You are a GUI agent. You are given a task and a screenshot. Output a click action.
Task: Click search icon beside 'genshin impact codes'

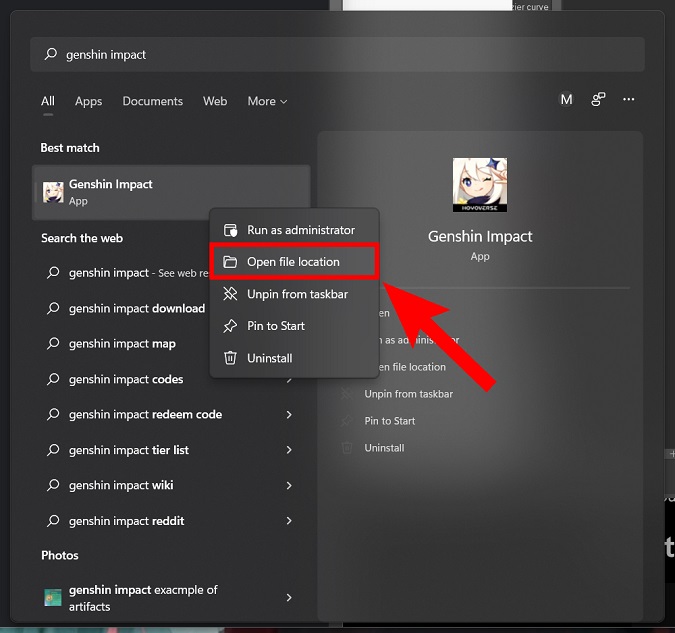click(x=53, y=379)
